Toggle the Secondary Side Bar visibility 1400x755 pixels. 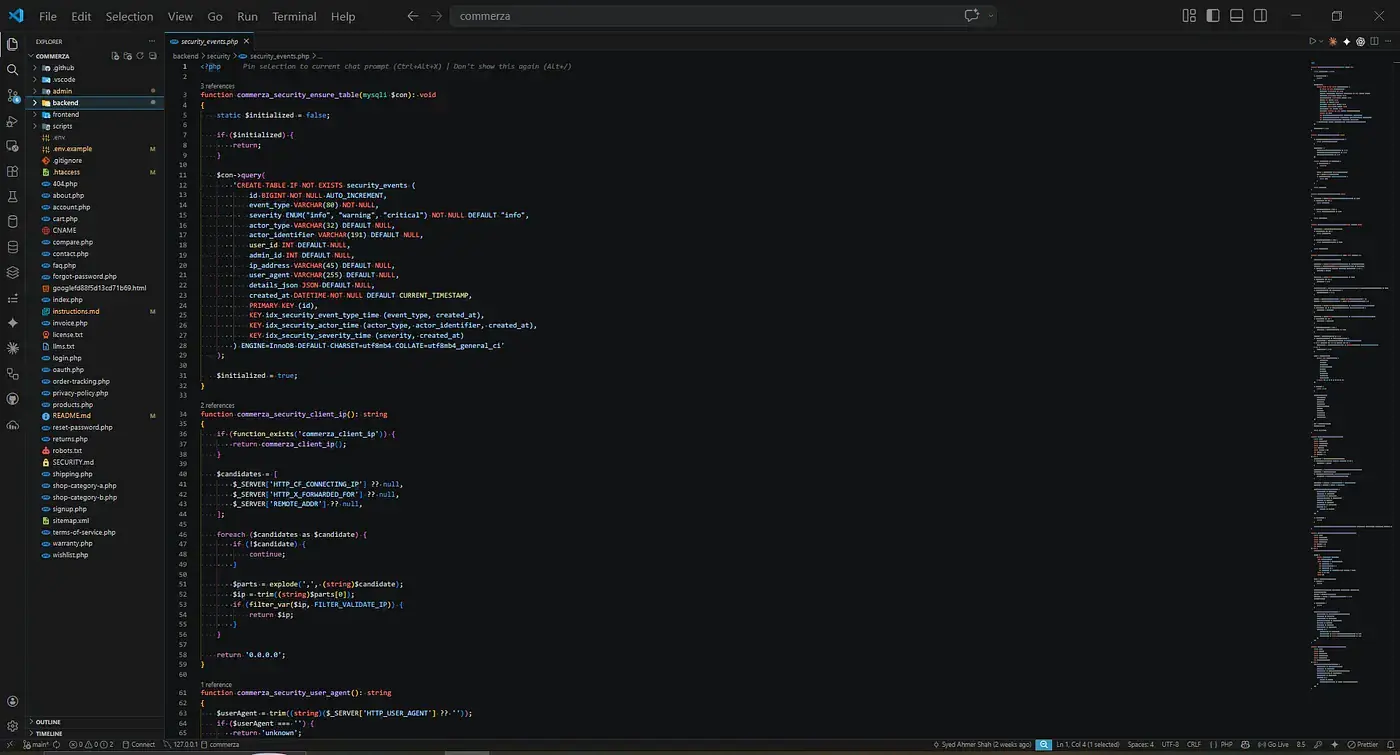coord(1261,16)
